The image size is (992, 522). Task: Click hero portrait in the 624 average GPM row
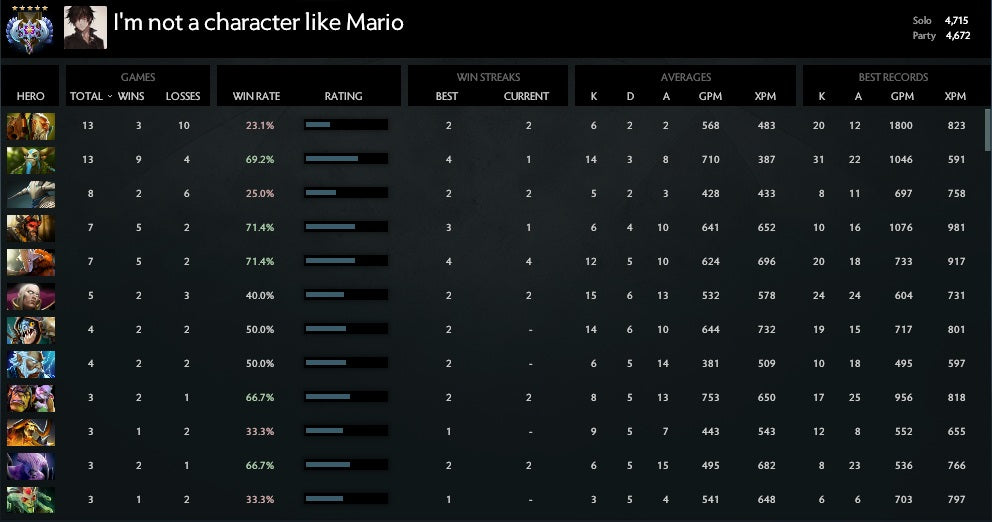coord(31,262)
